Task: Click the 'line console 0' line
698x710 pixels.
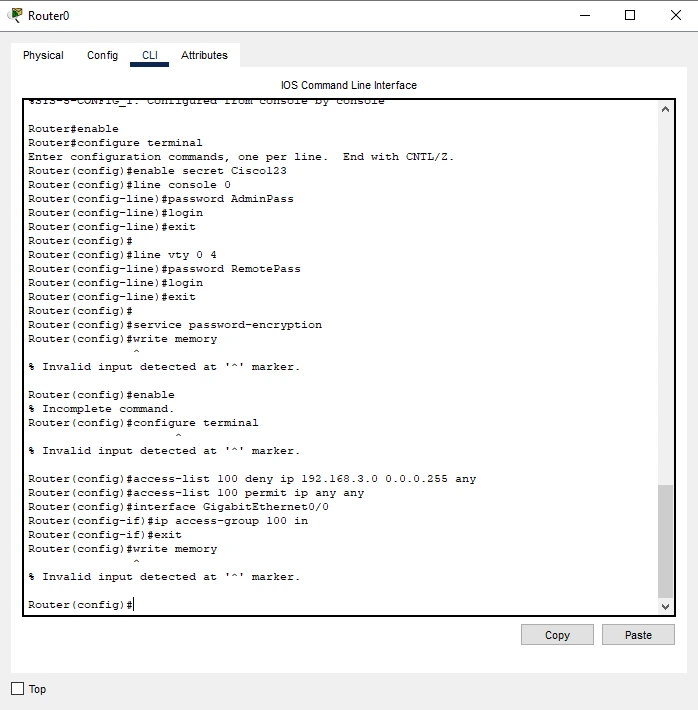Action: [130, 185]
